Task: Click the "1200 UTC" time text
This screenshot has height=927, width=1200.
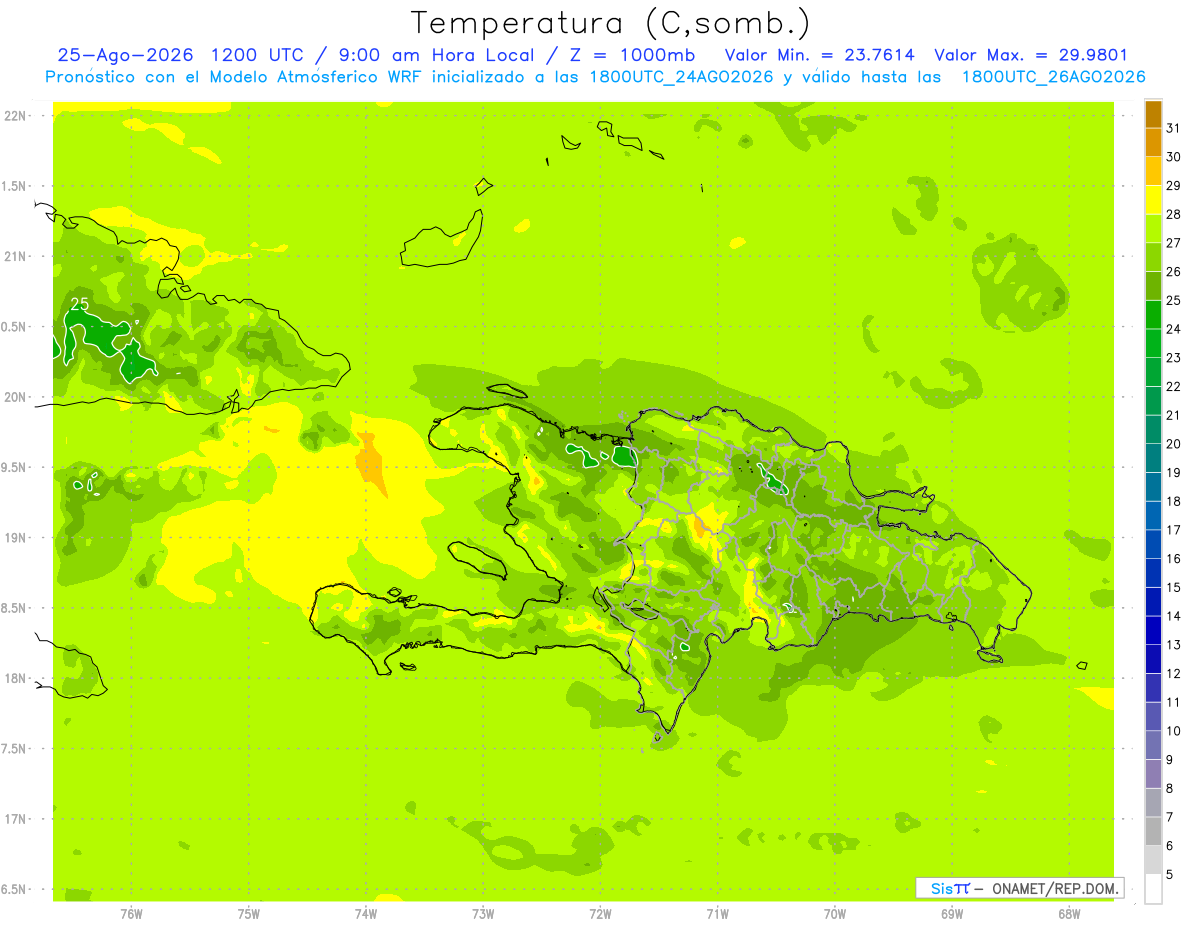Action: pyautogui.click(x=256, y=55)
